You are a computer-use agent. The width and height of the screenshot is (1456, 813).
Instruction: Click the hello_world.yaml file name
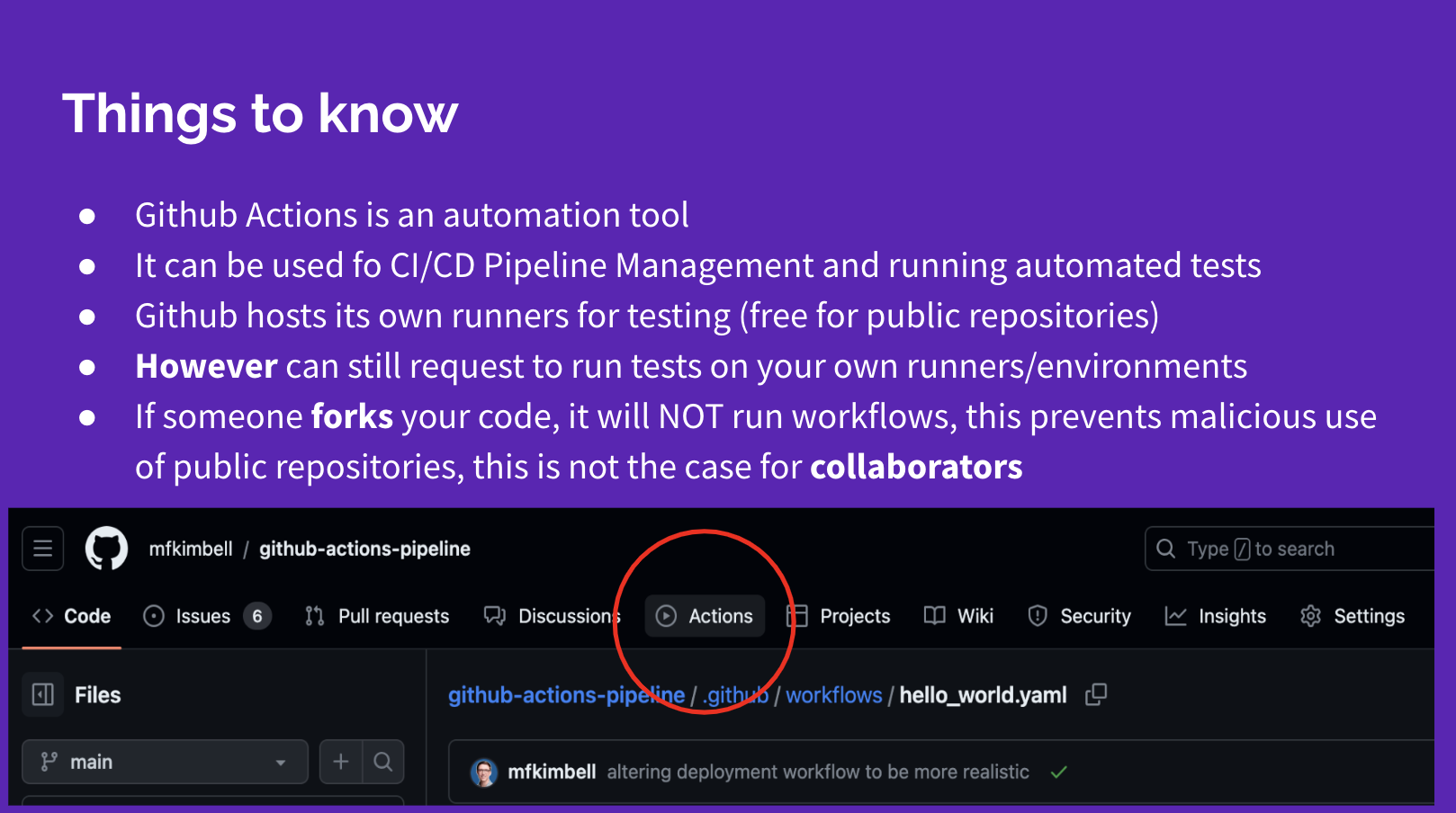[983, 695]
